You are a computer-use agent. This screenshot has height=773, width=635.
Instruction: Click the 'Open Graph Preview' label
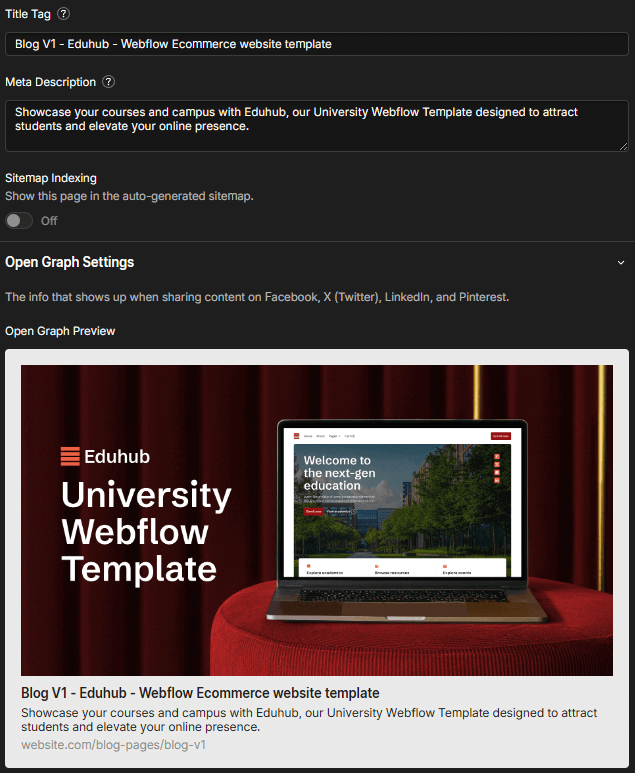coord(60,331)
